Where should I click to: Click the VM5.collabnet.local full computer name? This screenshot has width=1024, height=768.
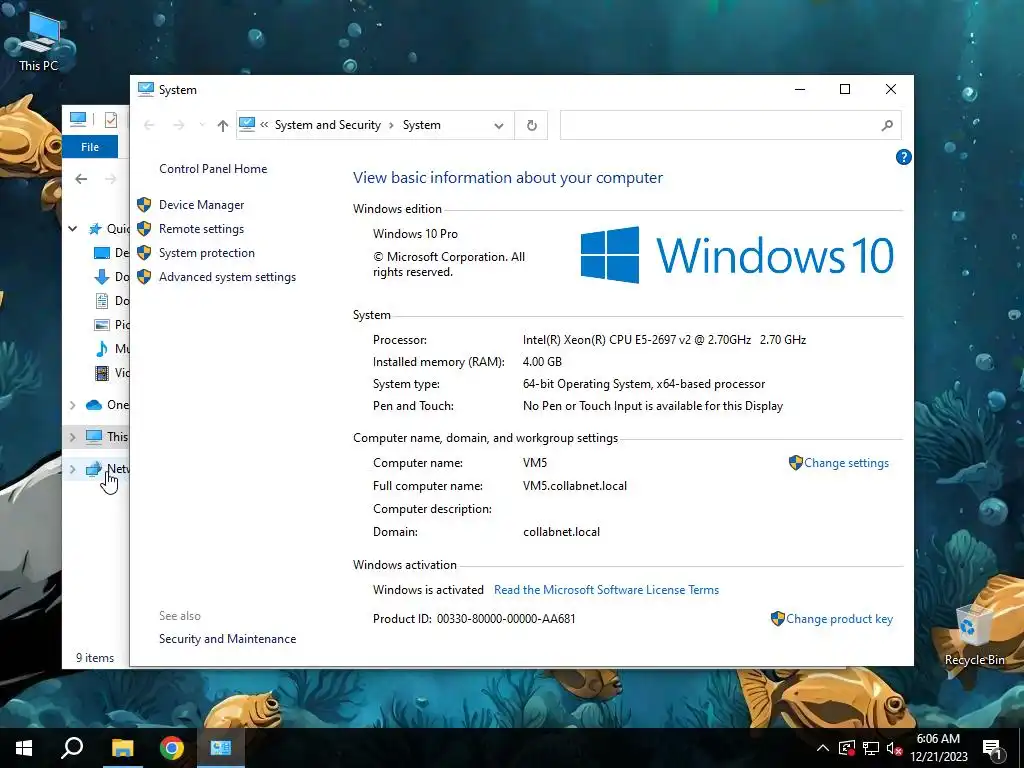click(575, 486)
